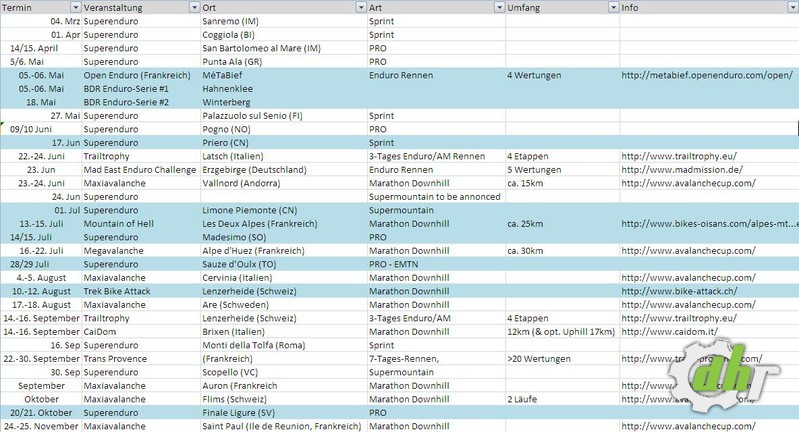This screenshot has width=799, height=432.
Task: Select the cell 'Punta Ala (GR)'
Action: pos(284,62)
